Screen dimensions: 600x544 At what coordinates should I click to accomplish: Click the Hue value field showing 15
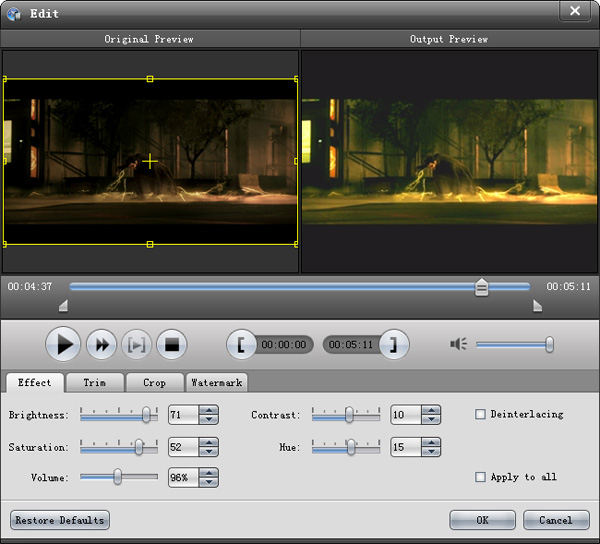click(x=406, y=447)
